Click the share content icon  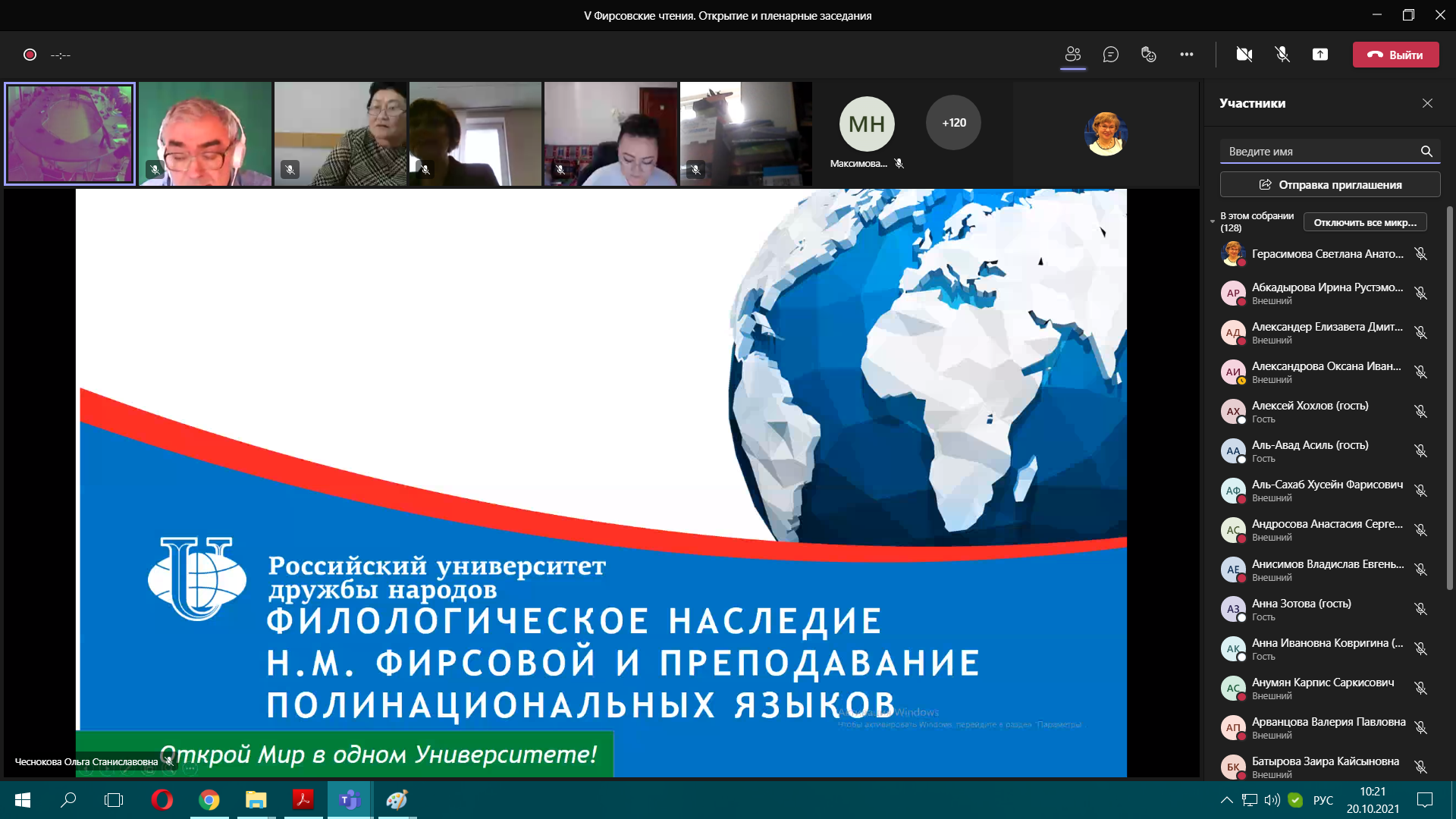(x=1320, y=55)
